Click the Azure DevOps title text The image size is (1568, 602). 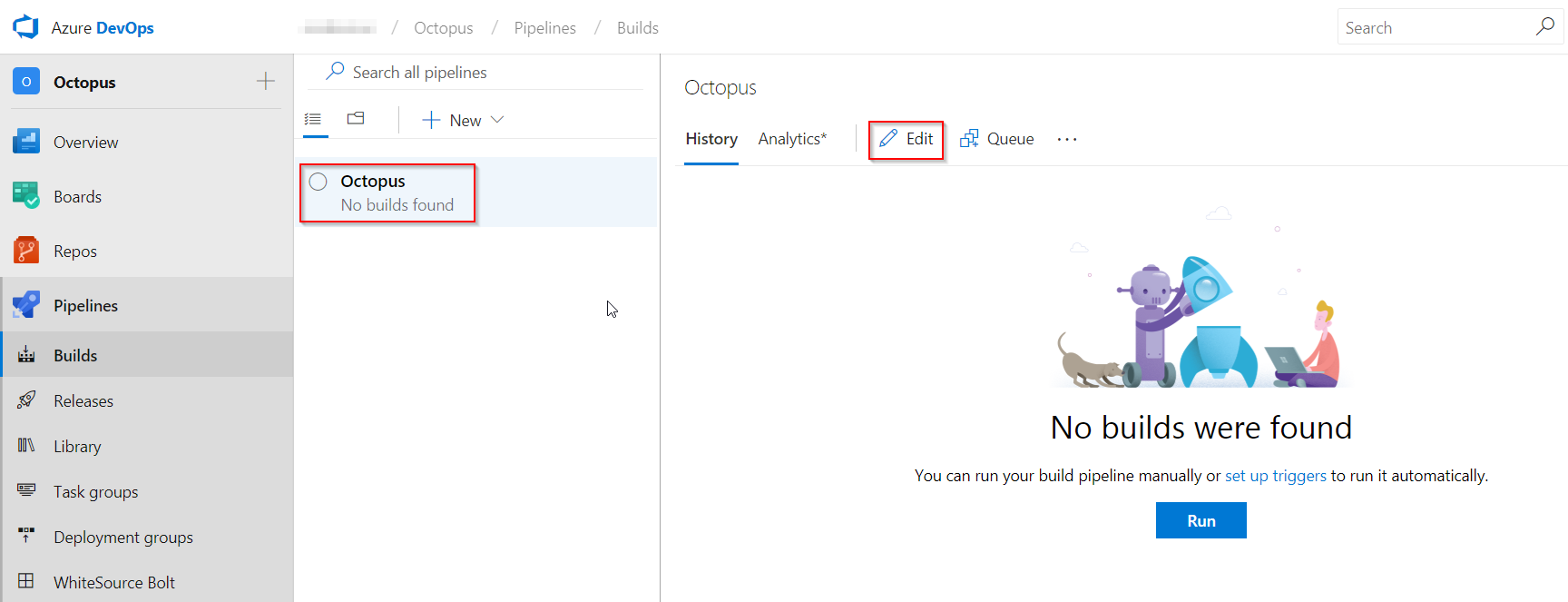click(103, 28)
